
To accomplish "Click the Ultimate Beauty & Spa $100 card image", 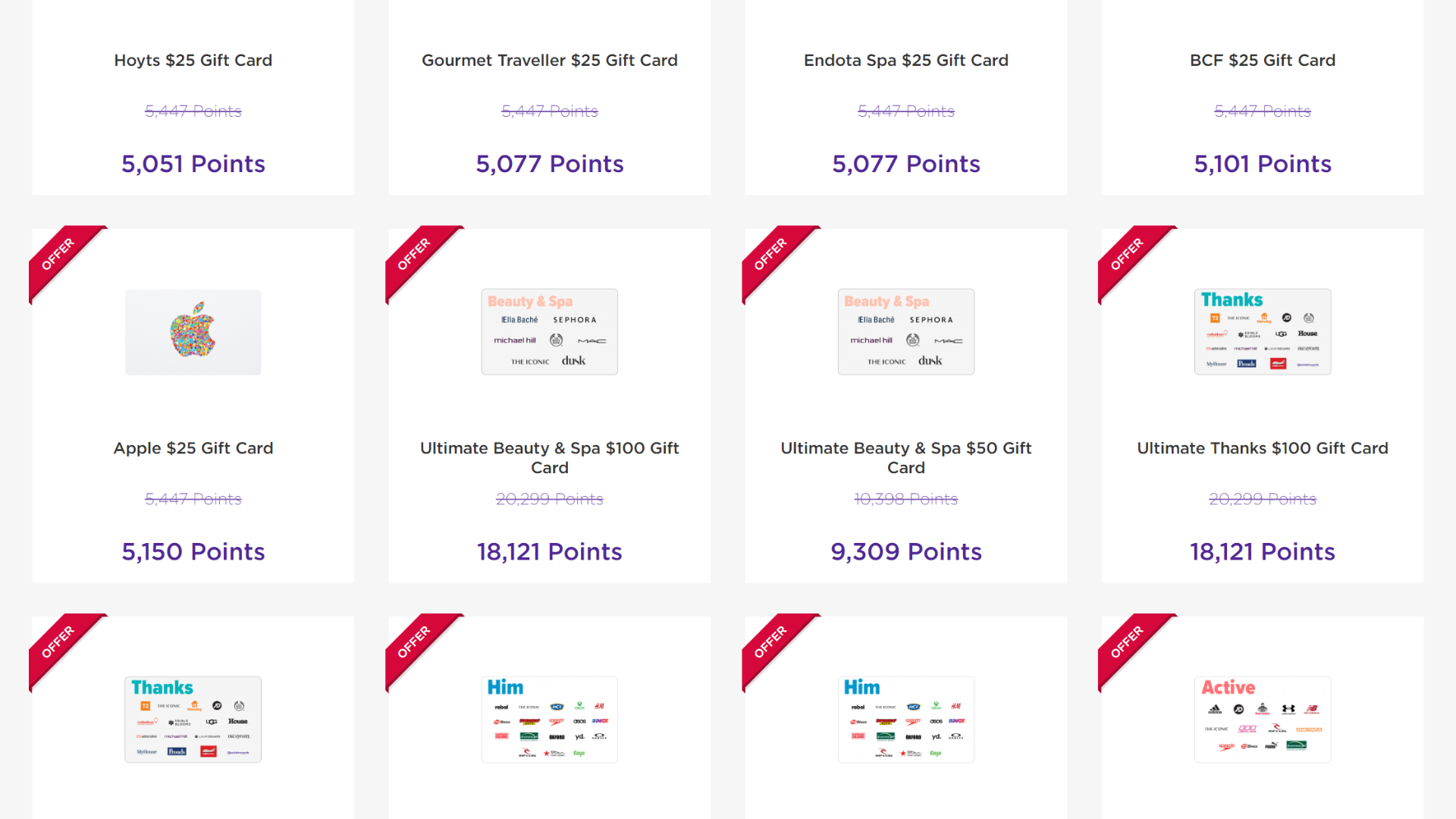I will click(x=549, y=332).
